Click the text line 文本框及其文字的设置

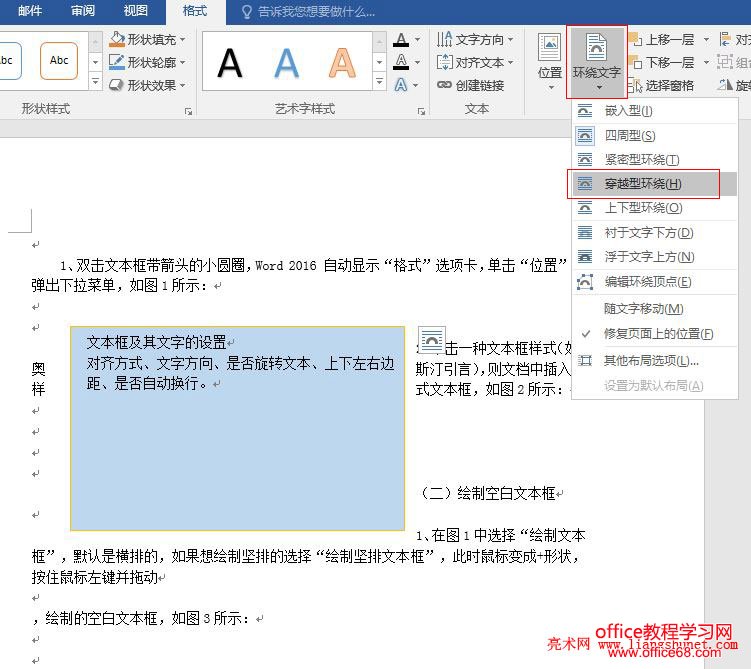pos(156,342)
